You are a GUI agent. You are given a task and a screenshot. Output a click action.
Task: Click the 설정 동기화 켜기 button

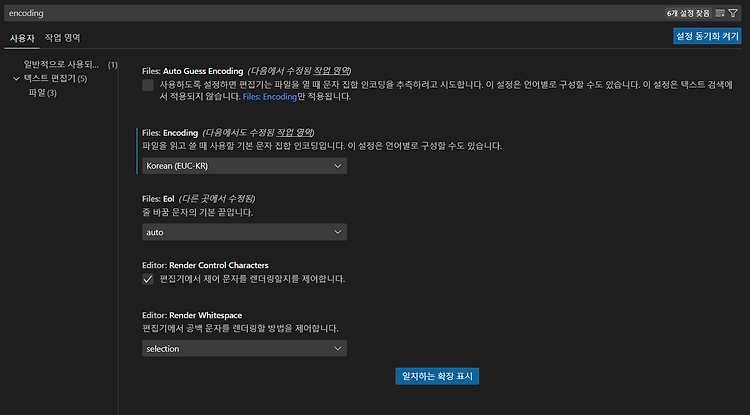707,36
